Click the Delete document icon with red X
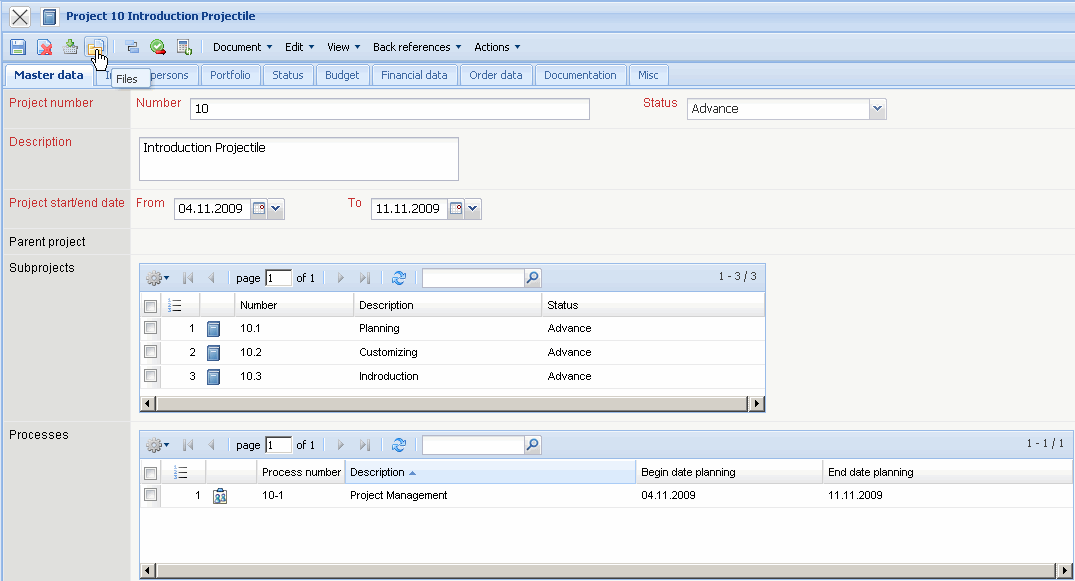The width and height of the screenshot is (1075, 581). [45, 47]
